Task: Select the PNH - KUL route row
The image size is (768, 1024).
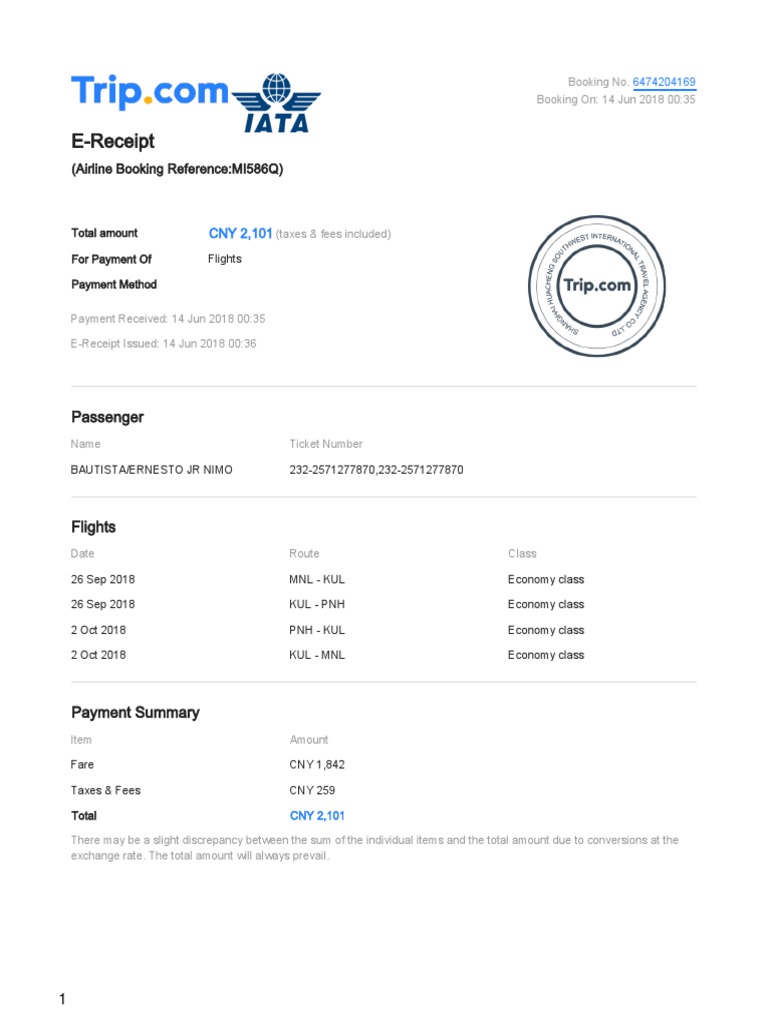Action: coord(317,630)
